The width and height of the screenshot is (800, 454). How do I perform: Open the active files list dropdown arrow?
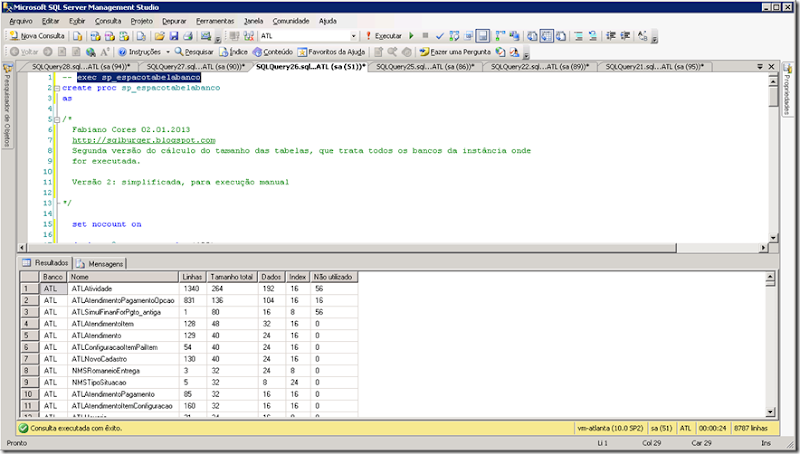760,66
